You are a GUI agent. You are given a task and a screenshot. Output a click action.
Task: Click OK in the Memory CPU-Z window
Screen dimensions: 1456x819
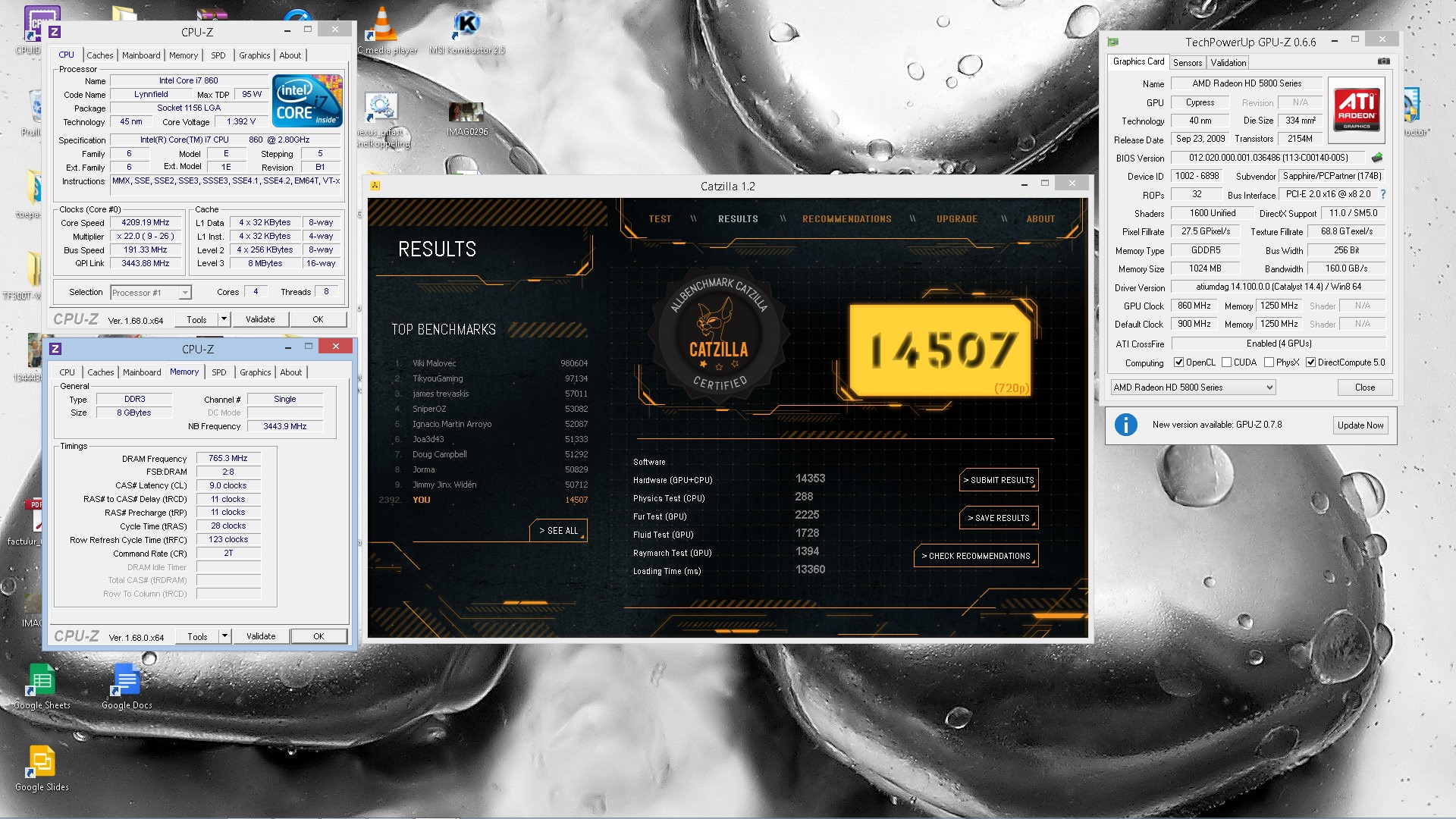click(x=318, y=636)
